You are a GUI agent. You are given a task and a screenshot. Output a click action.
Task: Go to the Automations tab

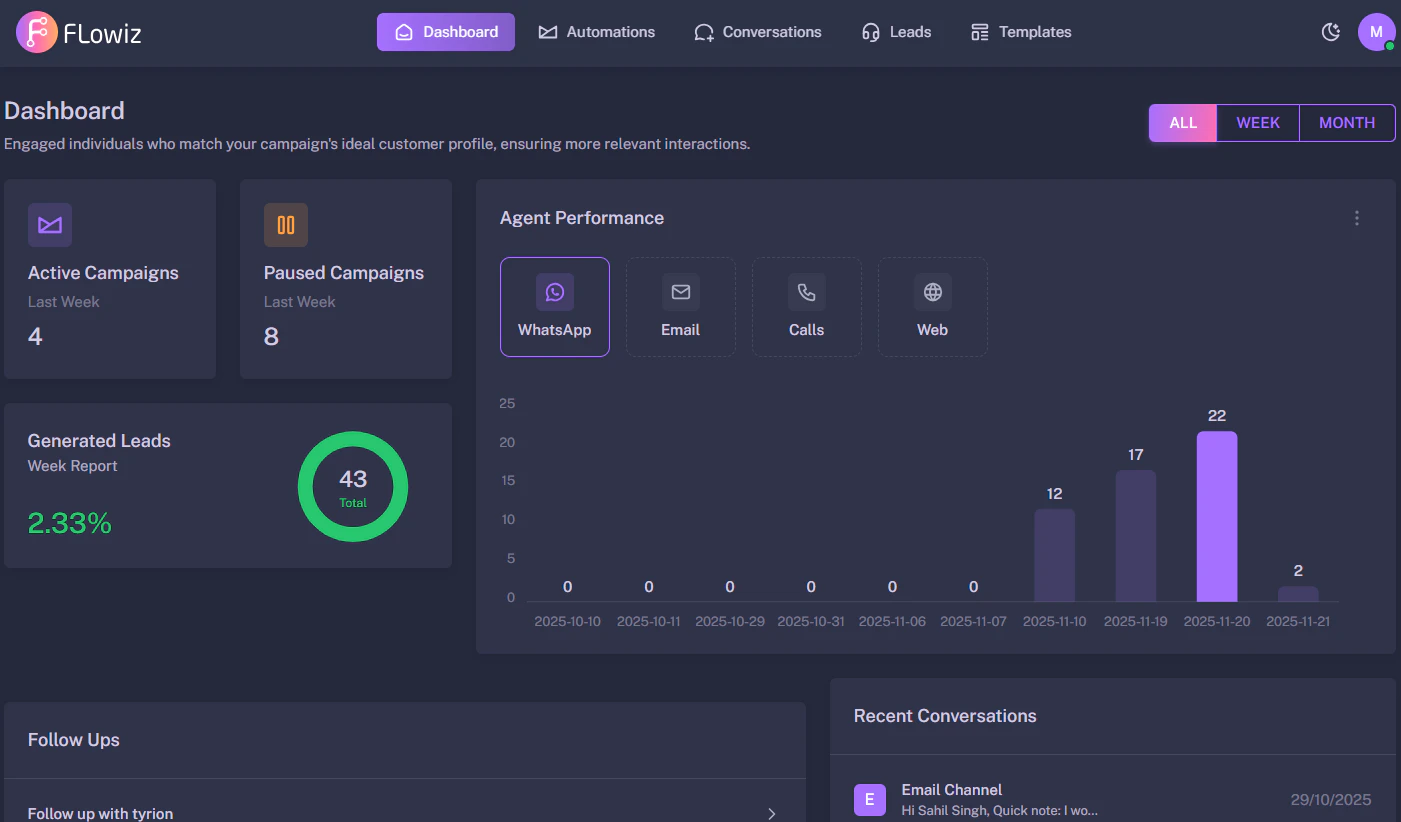597,31
